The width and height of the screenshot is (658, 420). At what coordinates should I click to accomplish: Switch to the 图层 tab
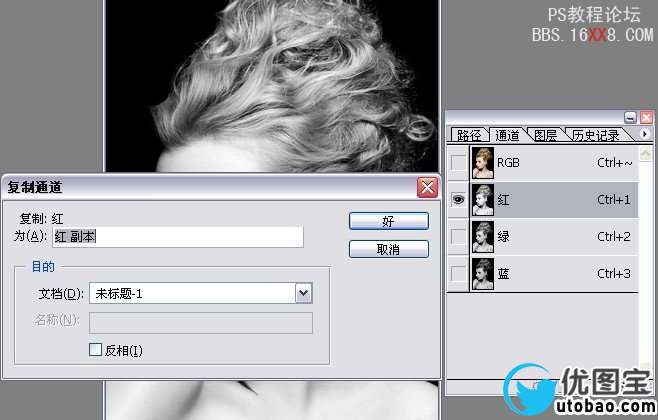[x=545, y=135]
